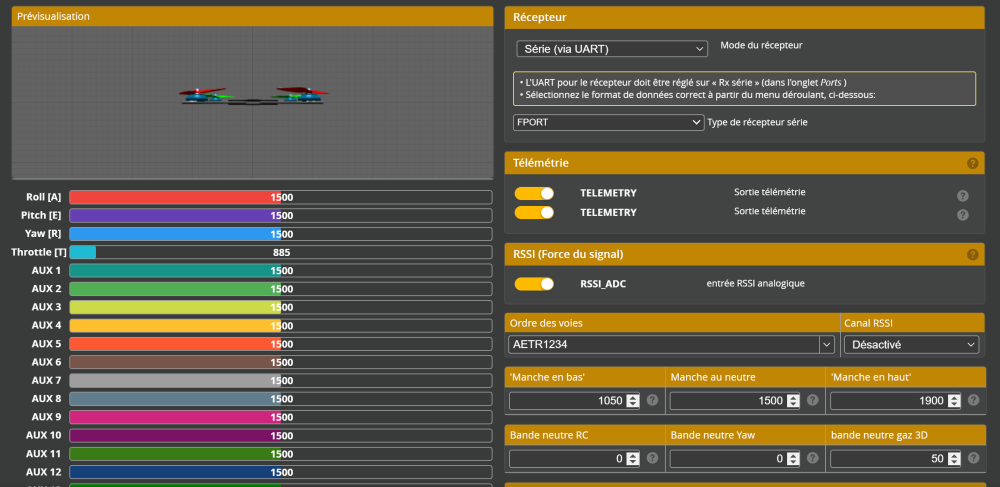Image resolution: width=1000 pixels, height=487 pixels.
Task: Disable the lower TELEMETRY toggle switch
Action: [534, 212]
